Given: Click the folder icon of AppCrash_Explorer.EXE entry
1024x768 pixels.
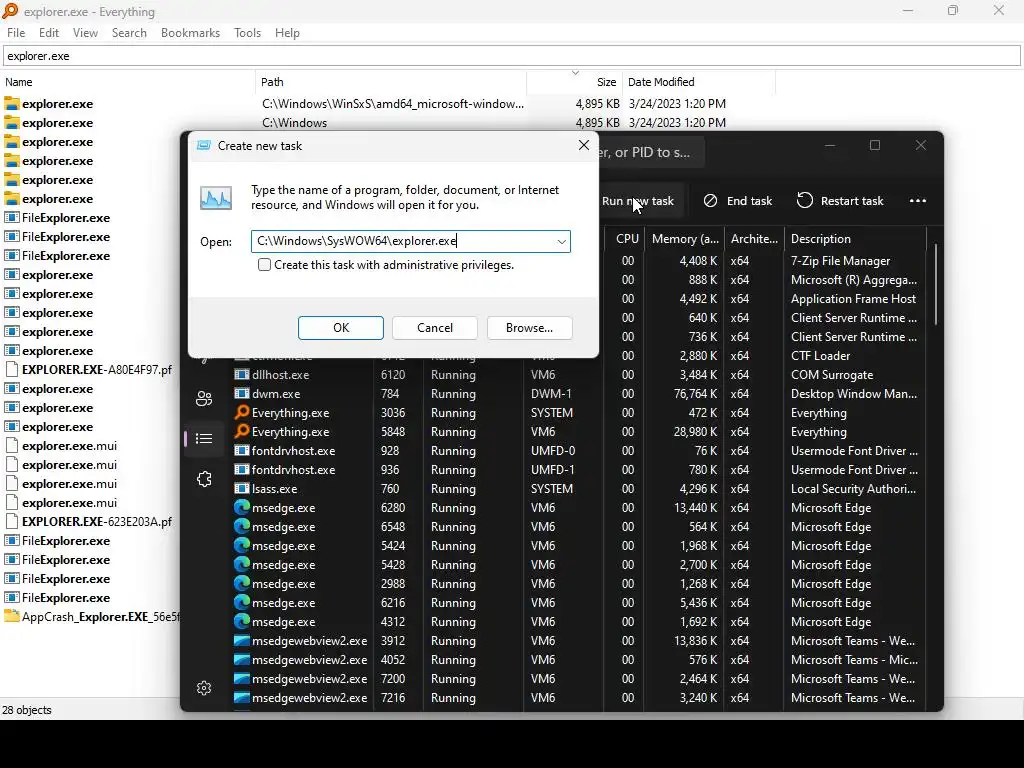Looking at the screenshot, I should click(12, 616).
